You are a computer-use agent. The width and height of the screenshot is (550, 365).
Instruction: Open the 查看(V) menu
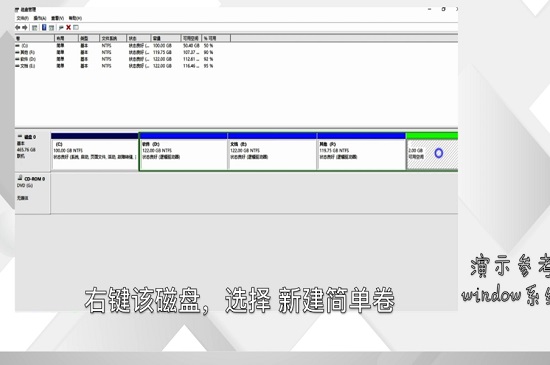coord(57,18)
